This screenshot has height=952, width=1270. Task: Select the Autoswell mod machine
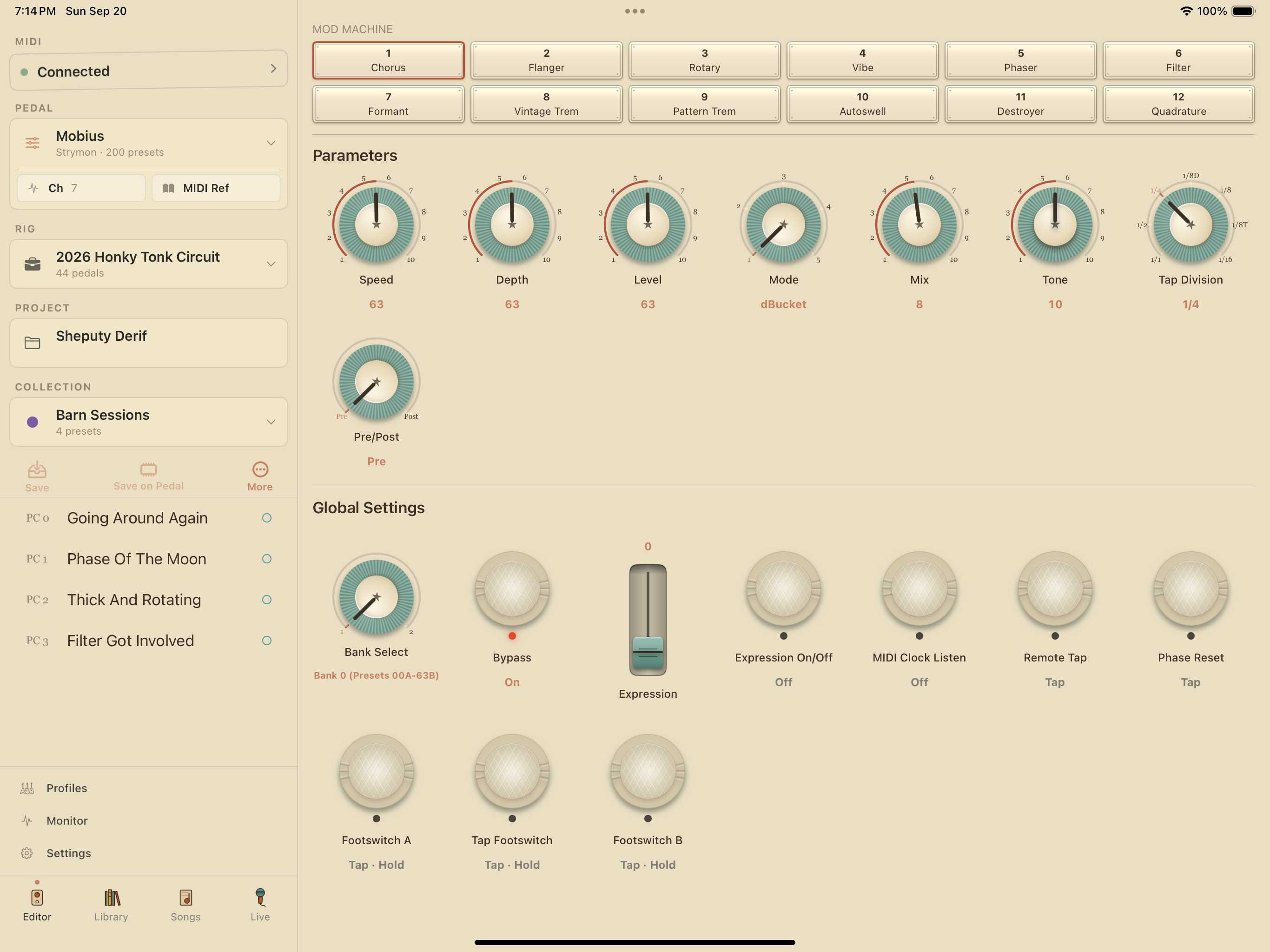tap(862, 104)
